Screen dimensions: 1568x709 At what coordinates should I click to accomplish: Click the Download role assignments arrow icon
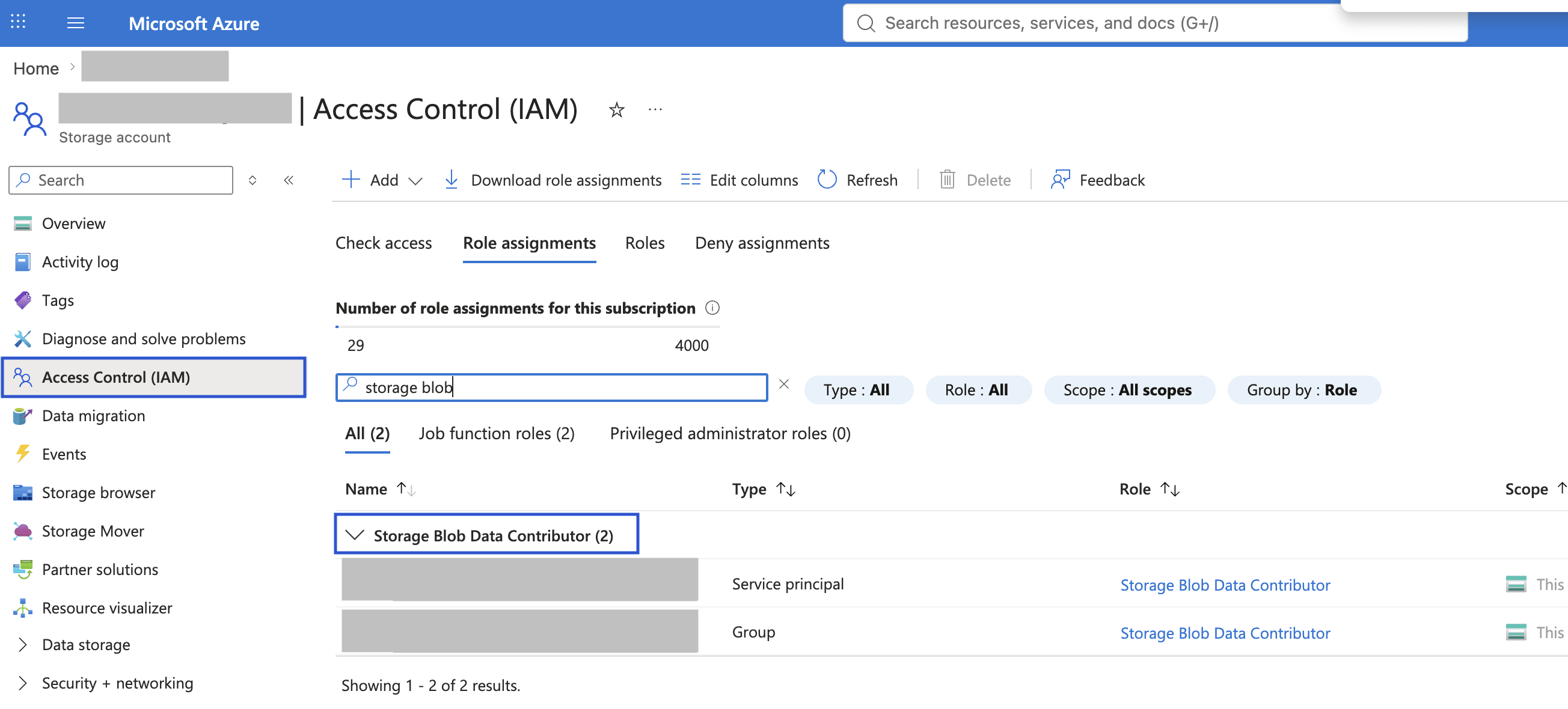[451, 180]
